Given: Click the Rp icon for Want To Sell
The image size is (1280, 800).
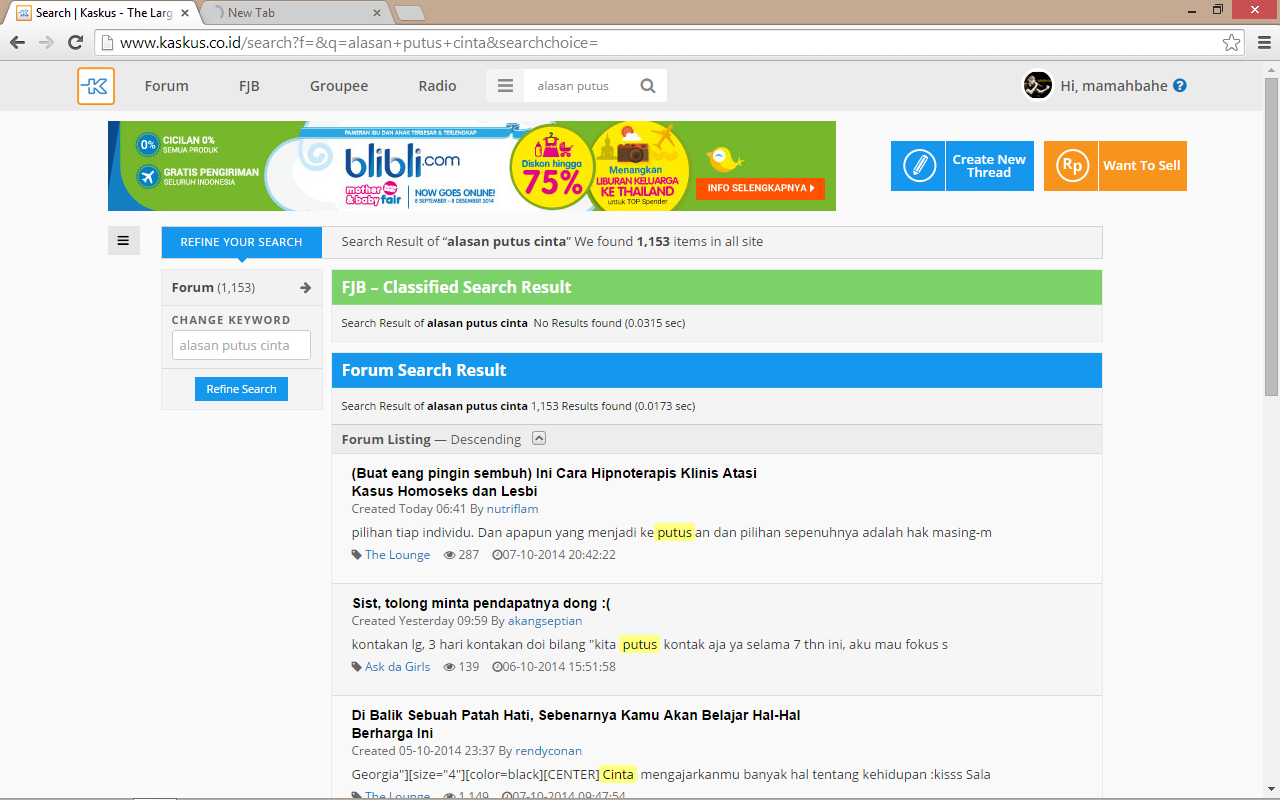Looking at the screenshot, I should (x=1071, y=166).
